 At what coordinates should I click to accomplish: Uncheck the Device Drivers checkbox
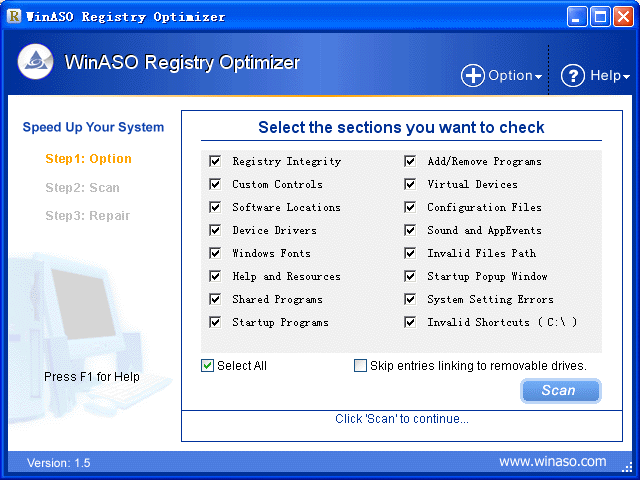pos(215,230)
